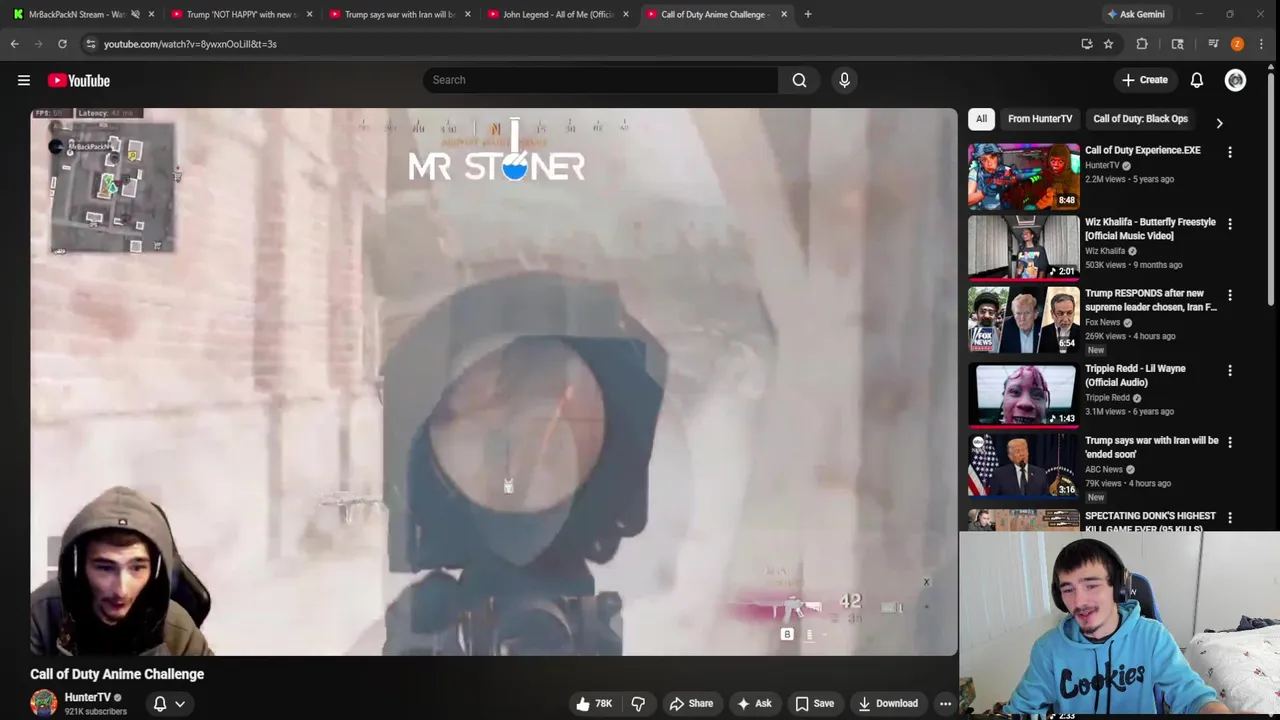The height and width of the screenshot is (720, 1280).
Task: Open Trippie Redd - Lil Wayne video title
Action: click(x=1136, y=375)
